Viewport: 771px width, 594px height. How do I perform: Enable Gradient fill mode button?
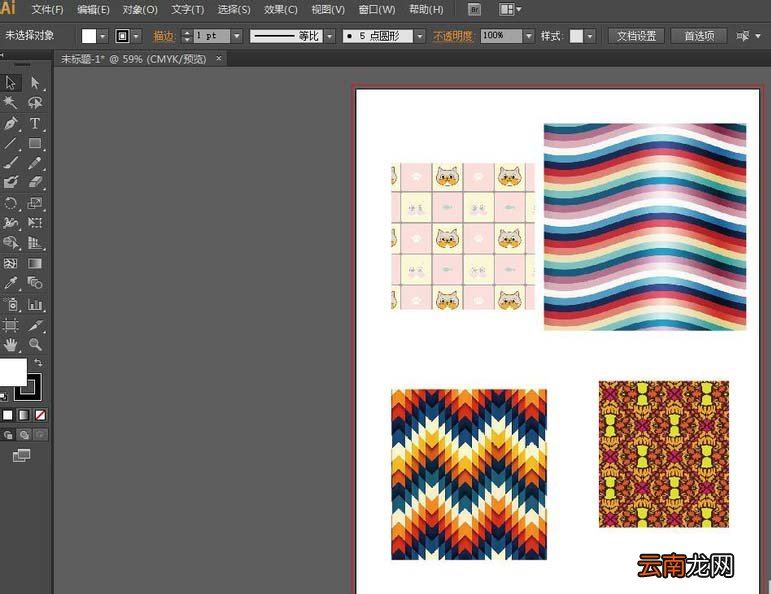(24, 415)
